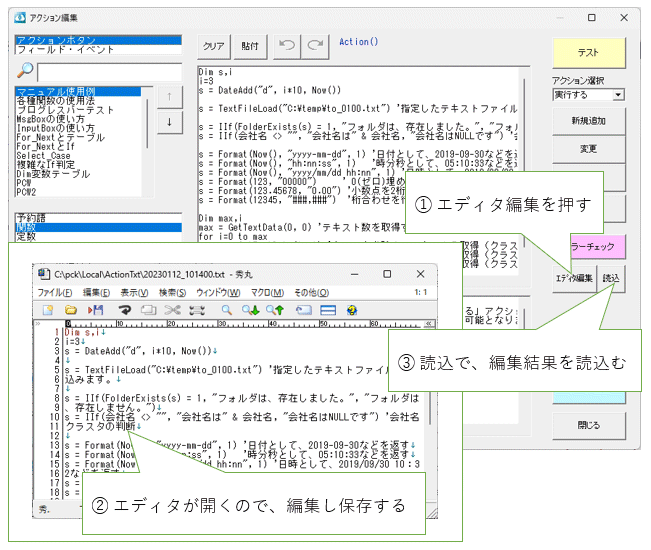Open 表示(V) menu in Hidemaru

pos(134,293)
